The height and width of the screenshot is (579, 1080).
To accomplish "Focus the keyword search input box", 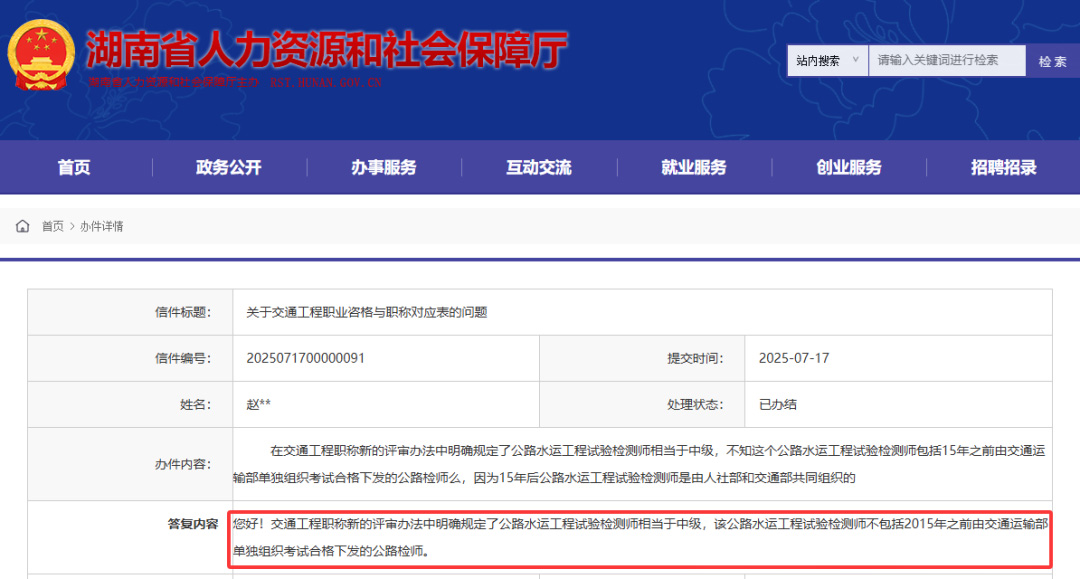I will (946, 60).
